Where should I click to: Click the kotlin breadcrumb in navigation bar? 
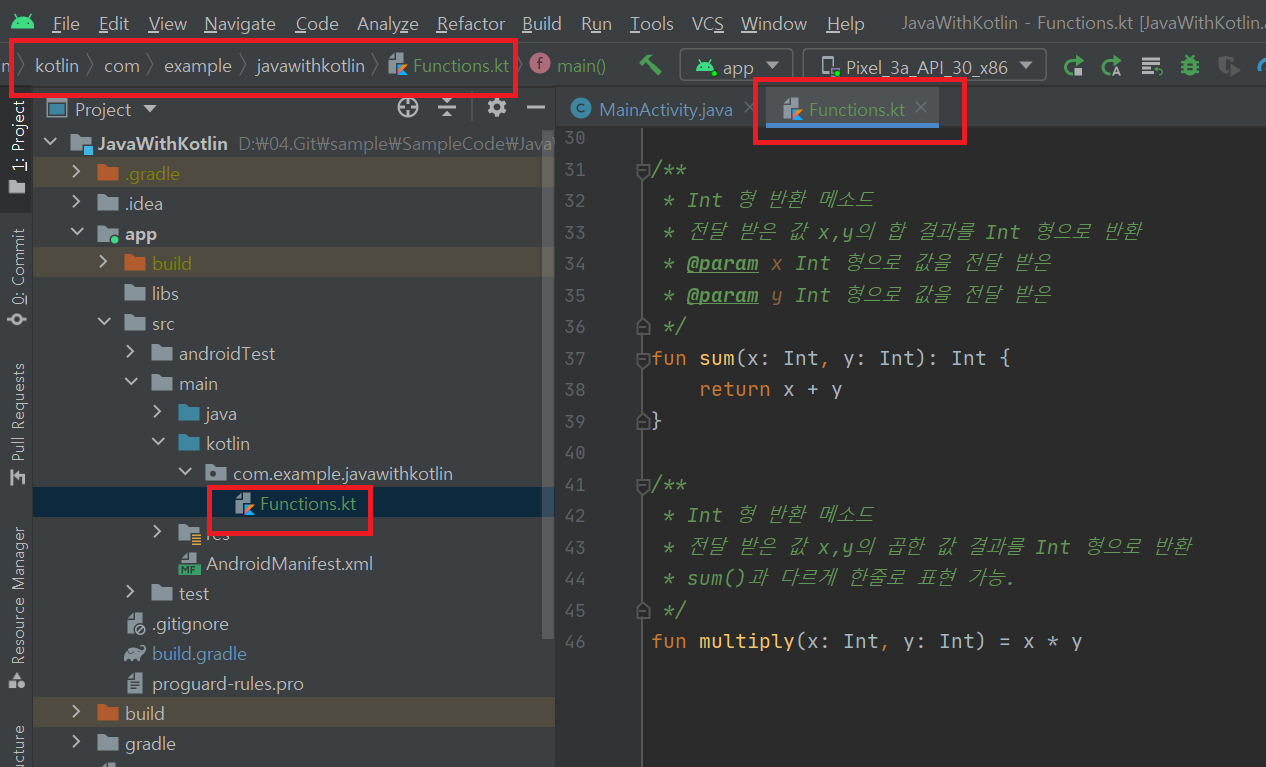click(57, 66)
